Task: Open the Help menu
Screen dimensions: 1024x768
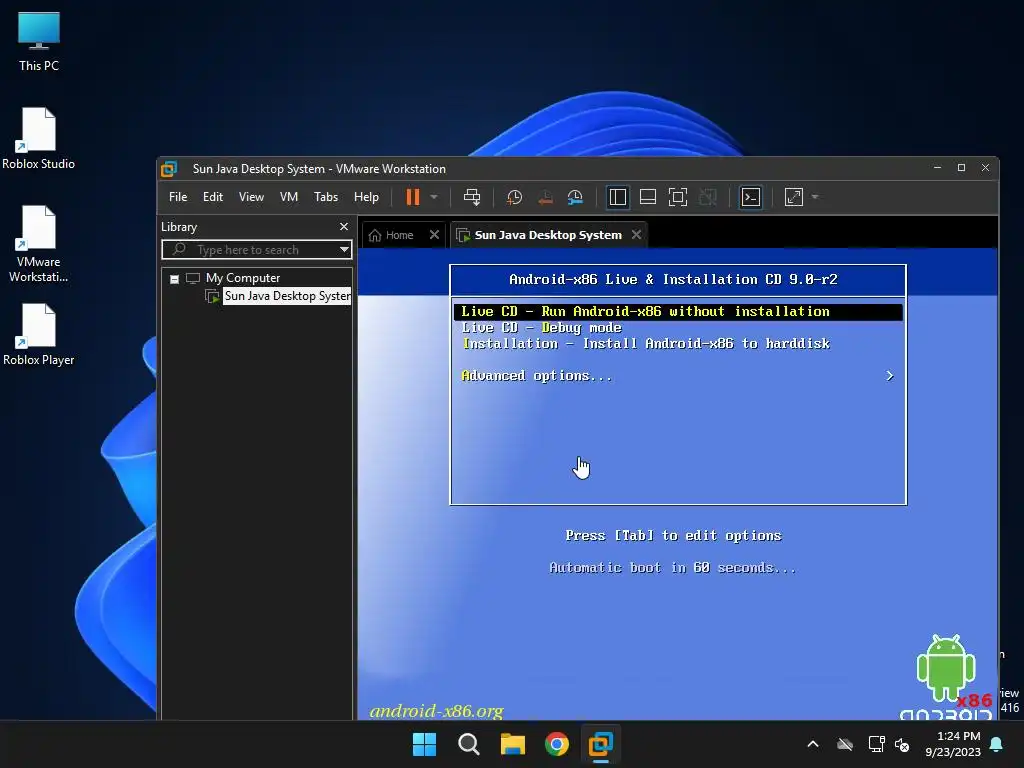Action: click(x=366, y=197)
